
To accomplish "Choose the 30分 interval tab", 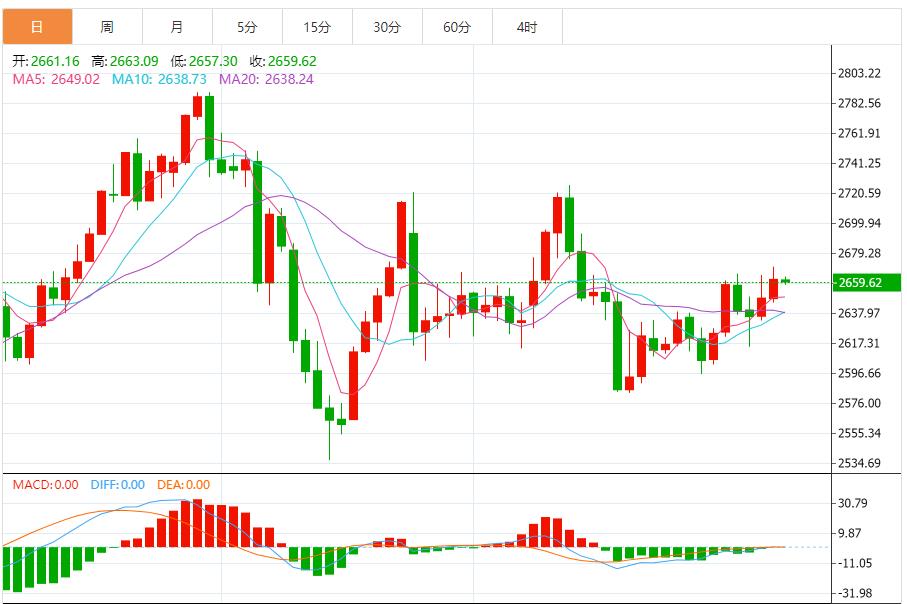I will [x=387, y=27].
